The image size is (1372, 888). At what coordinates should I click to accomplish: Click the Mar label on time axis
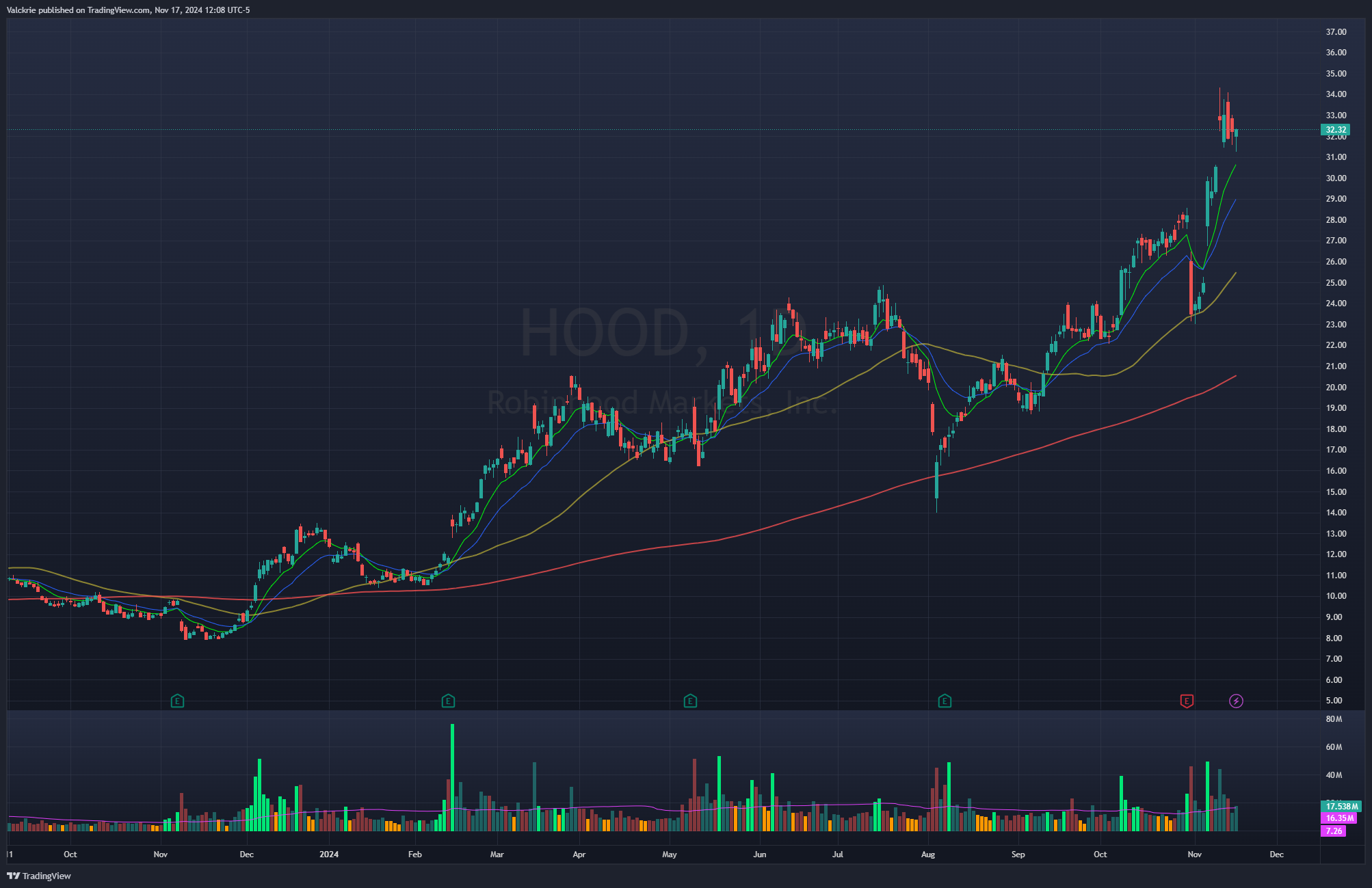click(x=497, y=855)
